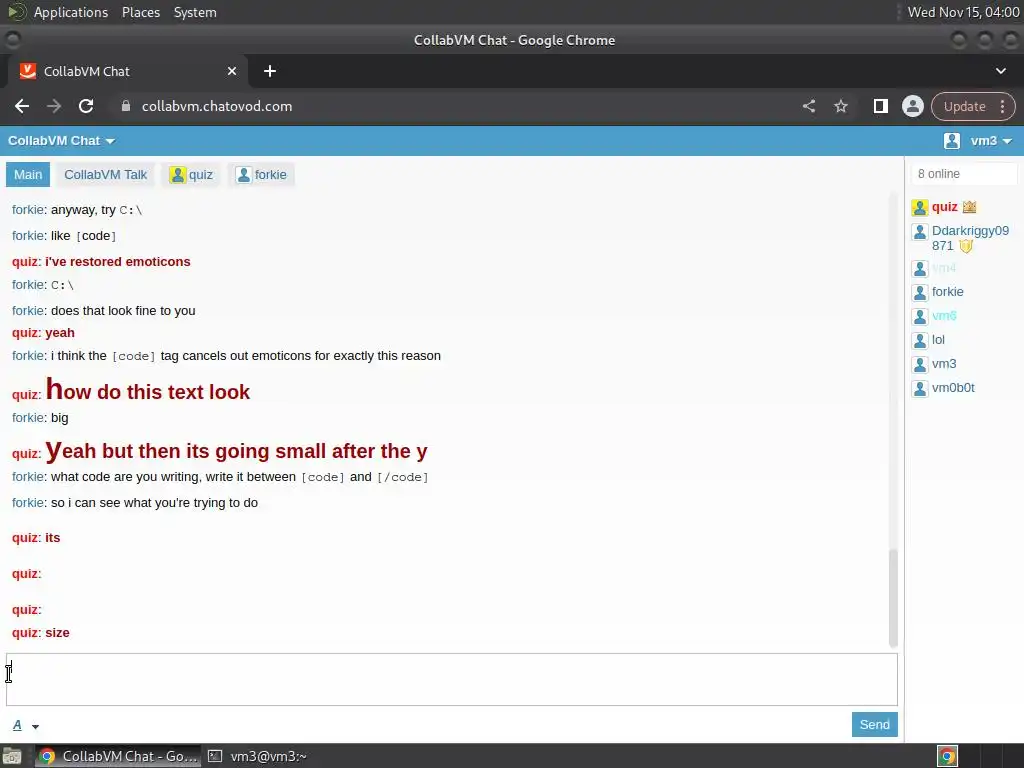Open Chrome profile avatar
This screenshot has height=768, width=1024.
click(x=912, y=106)
